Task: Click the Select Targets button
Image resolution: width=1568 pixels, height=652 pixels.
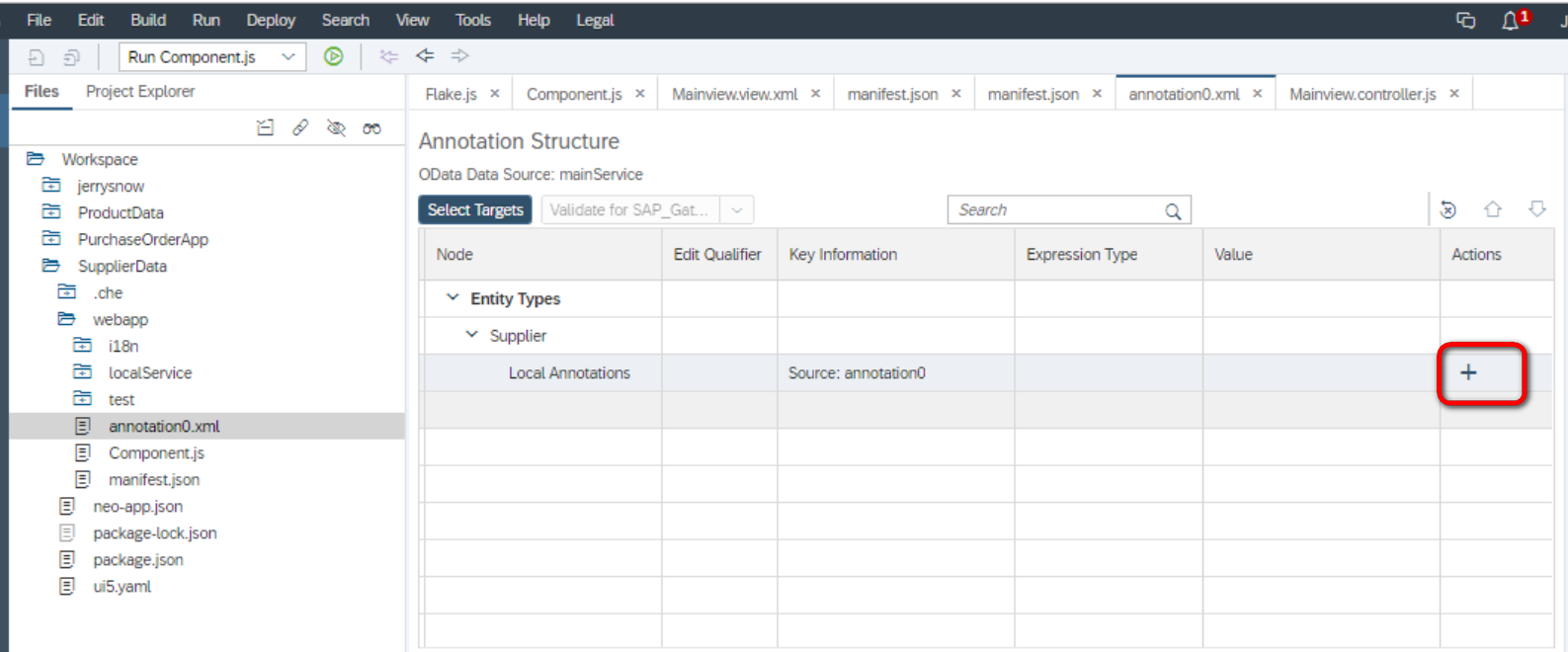Action: [x=475, y=209]
